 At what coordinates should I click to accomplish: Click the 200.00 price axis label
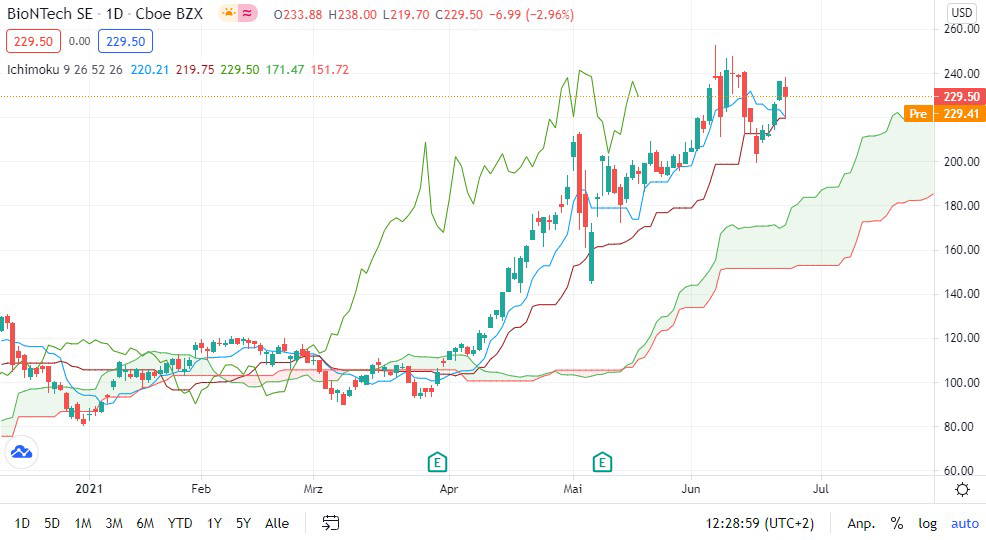(961, 162)
